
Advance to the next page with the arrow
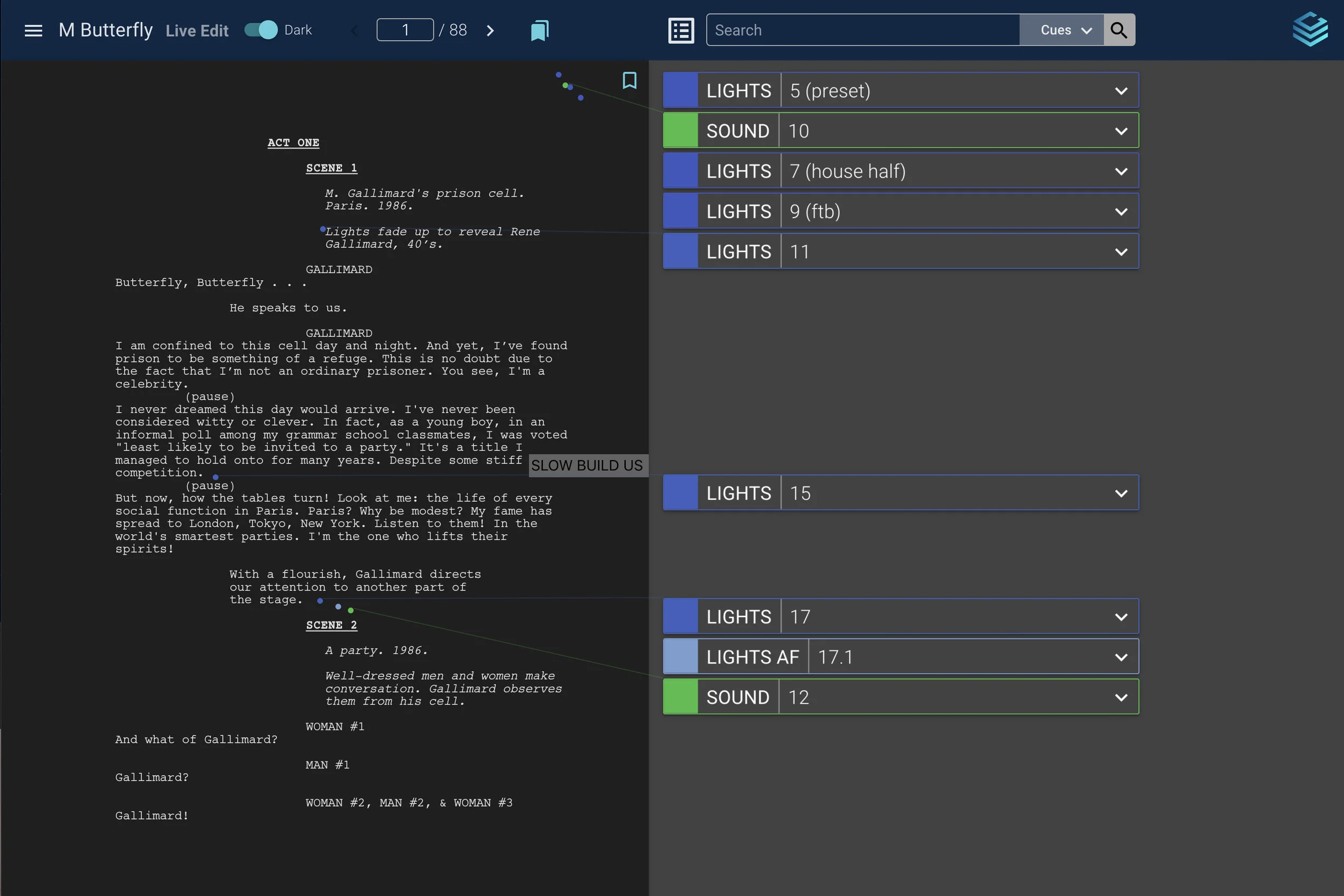(490, 30)
